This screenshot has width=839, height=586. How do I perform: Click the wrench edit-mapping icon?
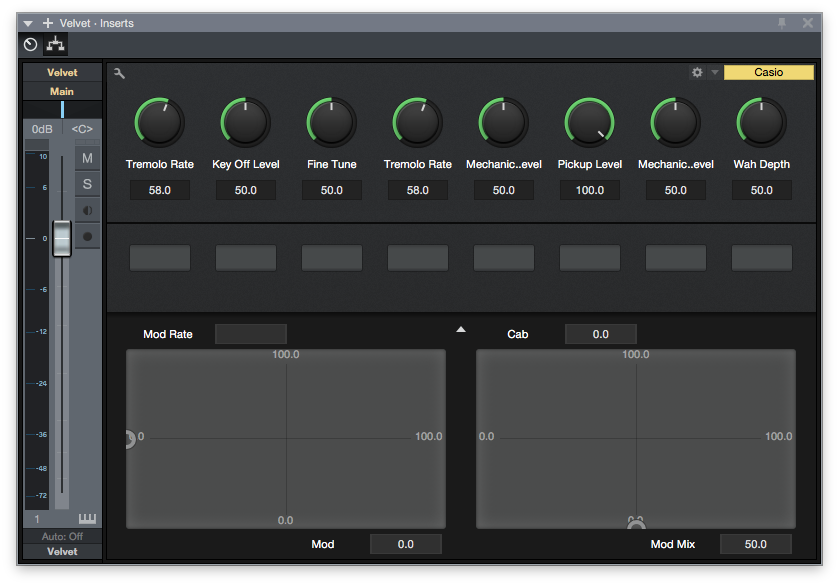pyautogui.click(x=120, y=73)
